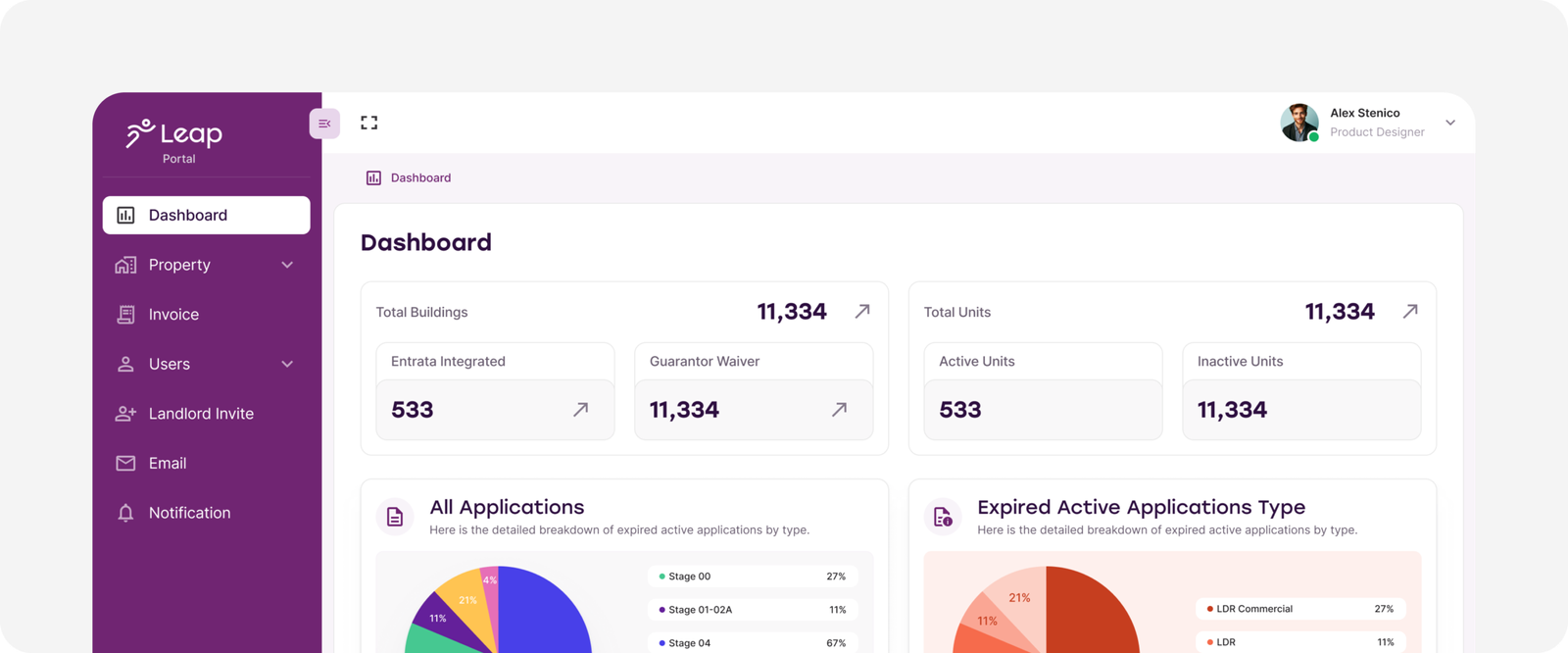Enter fullscreen mode via expand icon
This screenshot has width=1568, height=653.
point(368,123)
